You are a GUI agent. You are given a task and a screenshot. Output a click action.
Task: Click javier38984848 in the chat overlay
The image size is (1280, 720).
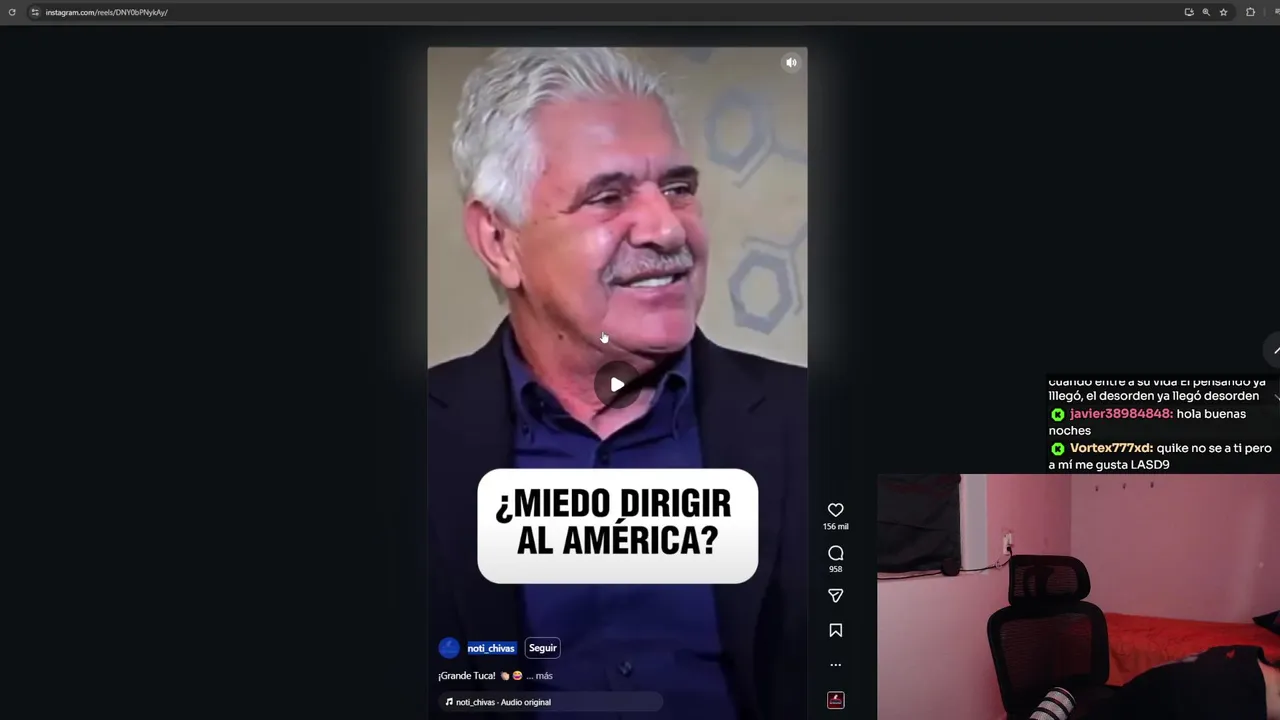point(1120,414)
